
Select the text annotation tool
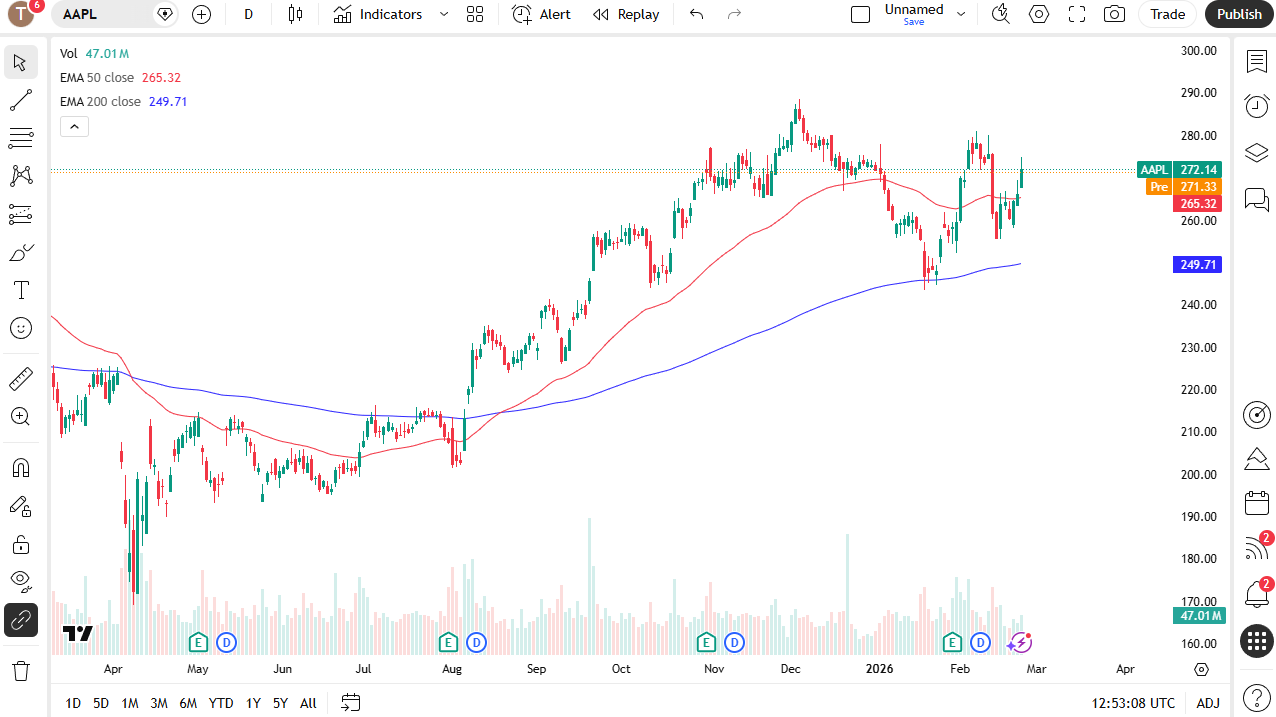point(21,290)
